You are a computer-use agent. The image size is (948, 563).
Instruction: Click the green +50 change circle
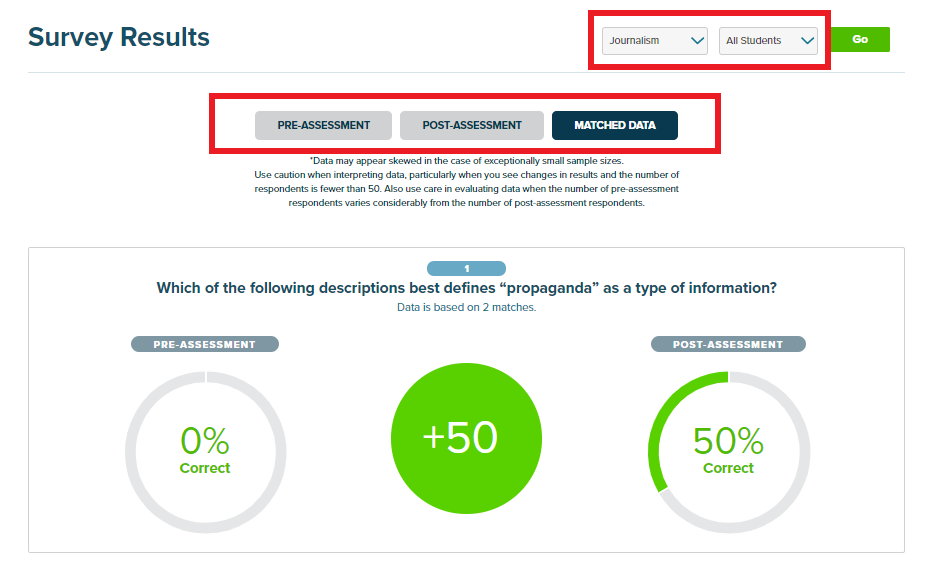tap(460, 439)
